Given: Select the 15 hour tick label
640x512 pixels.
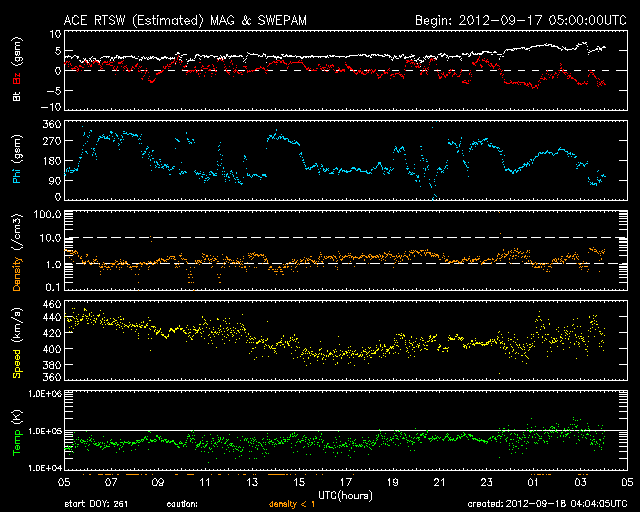Looking at the screenshot, I should point(299,482).
